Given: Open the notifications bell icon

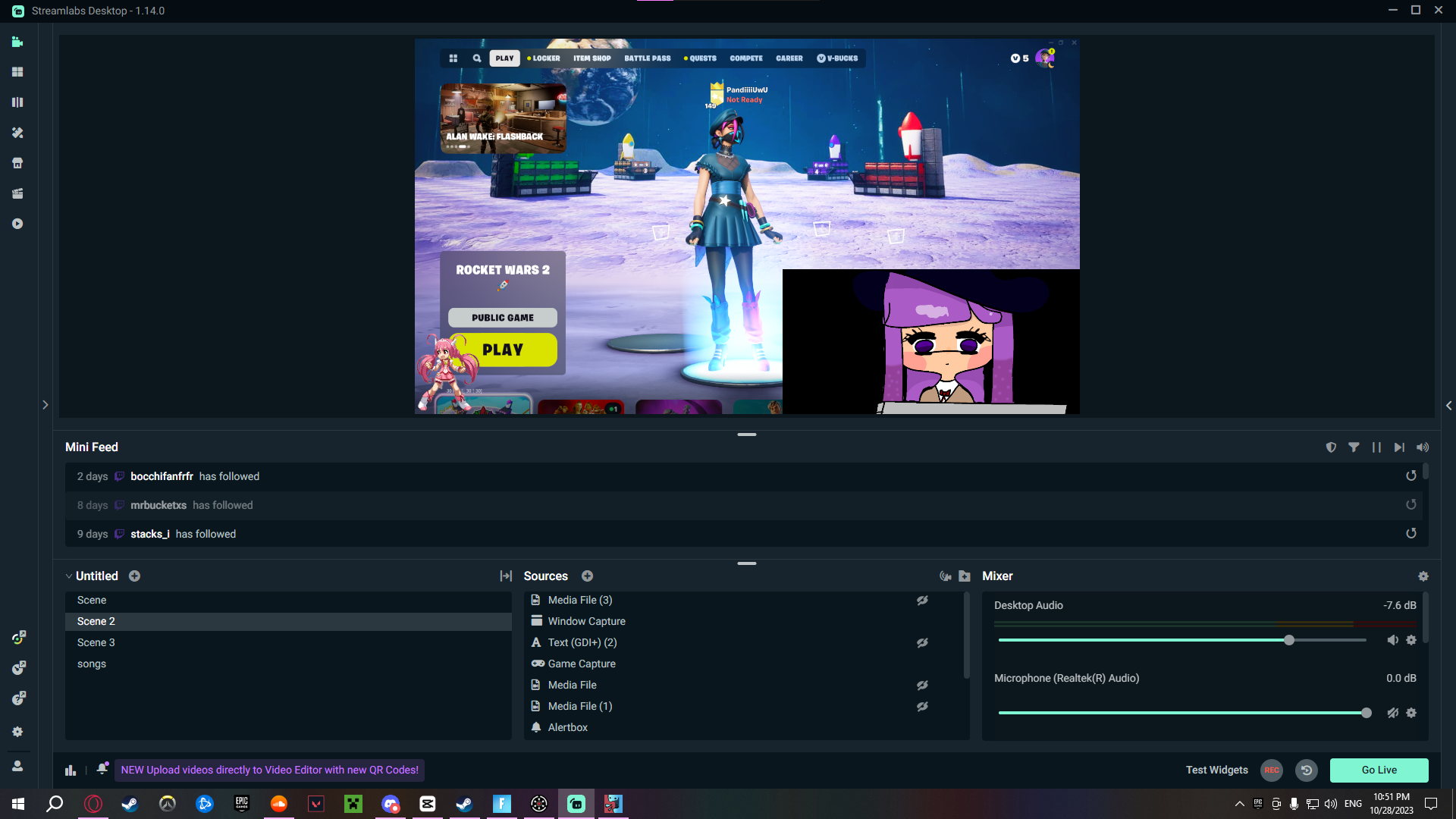Looking at the screenshot, I should pyautogui.click(x=102, y=769).
